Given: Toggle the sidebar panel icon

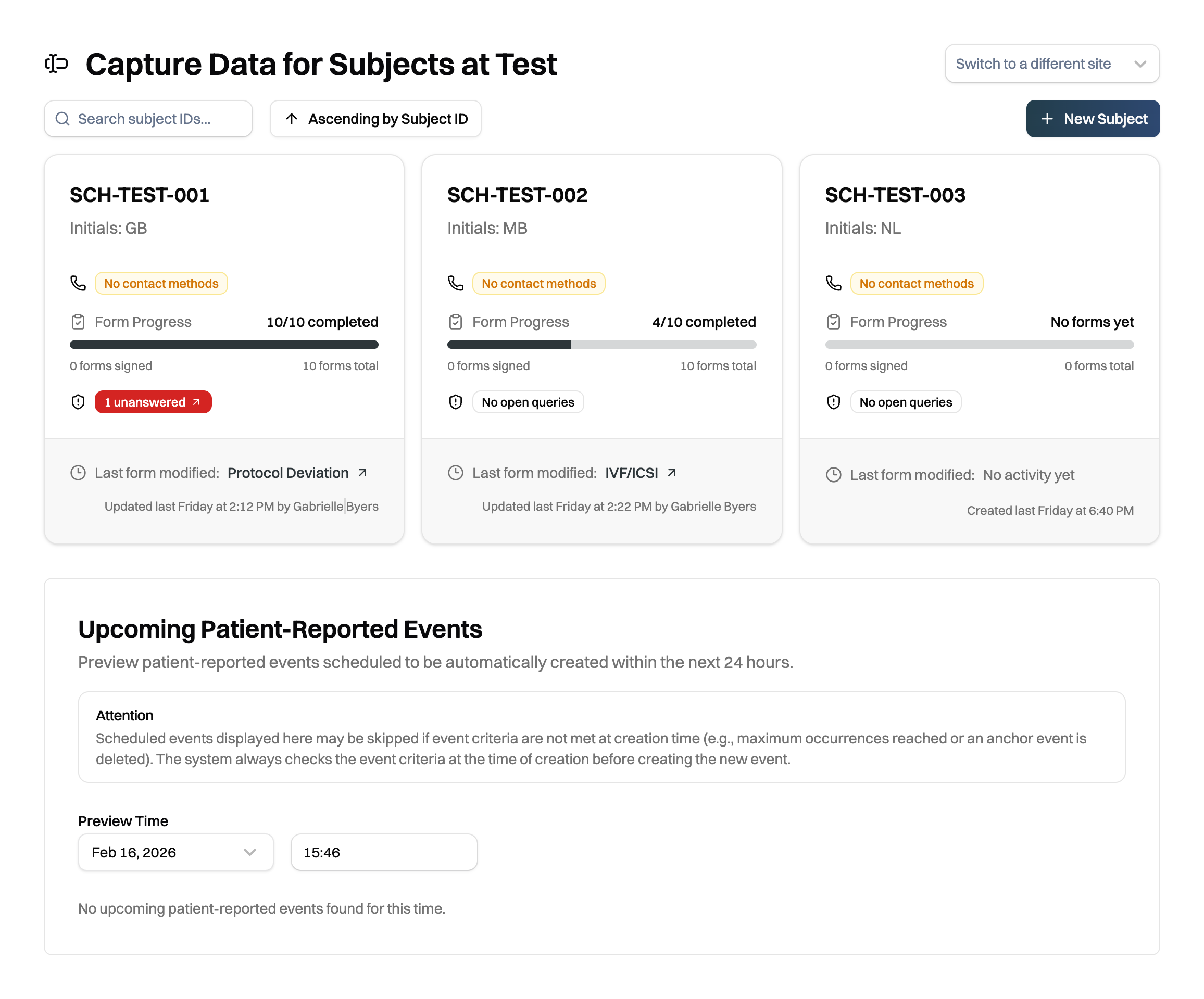Looking at the screenshot, I should [x=56, y=64].
